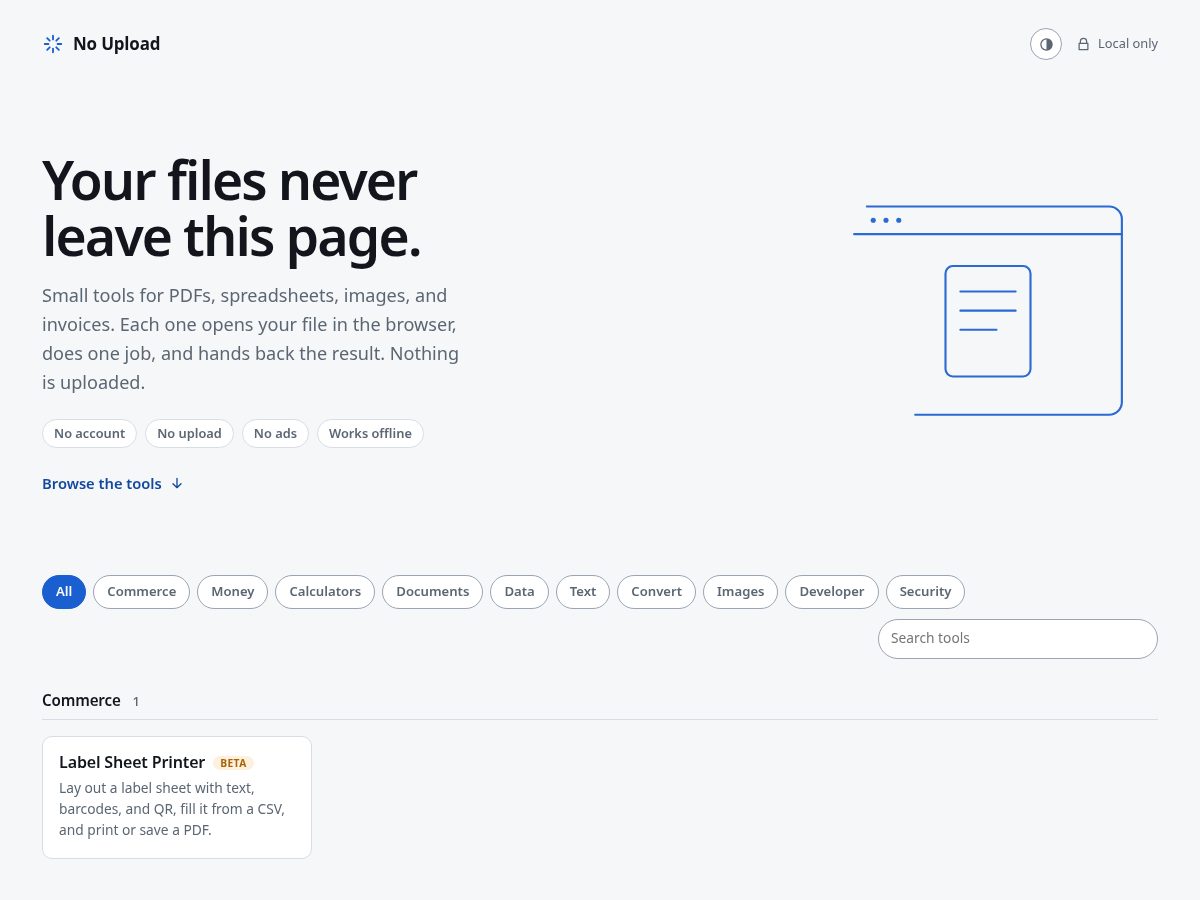Show the Calculators category
Viewport: 1200px width, 900px height.
tap(325, 592)
